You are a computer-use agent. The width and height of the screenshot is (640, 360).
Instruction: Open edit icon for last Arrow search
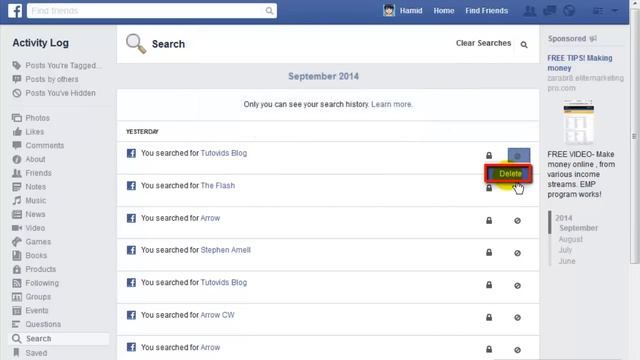pos(518,350)
